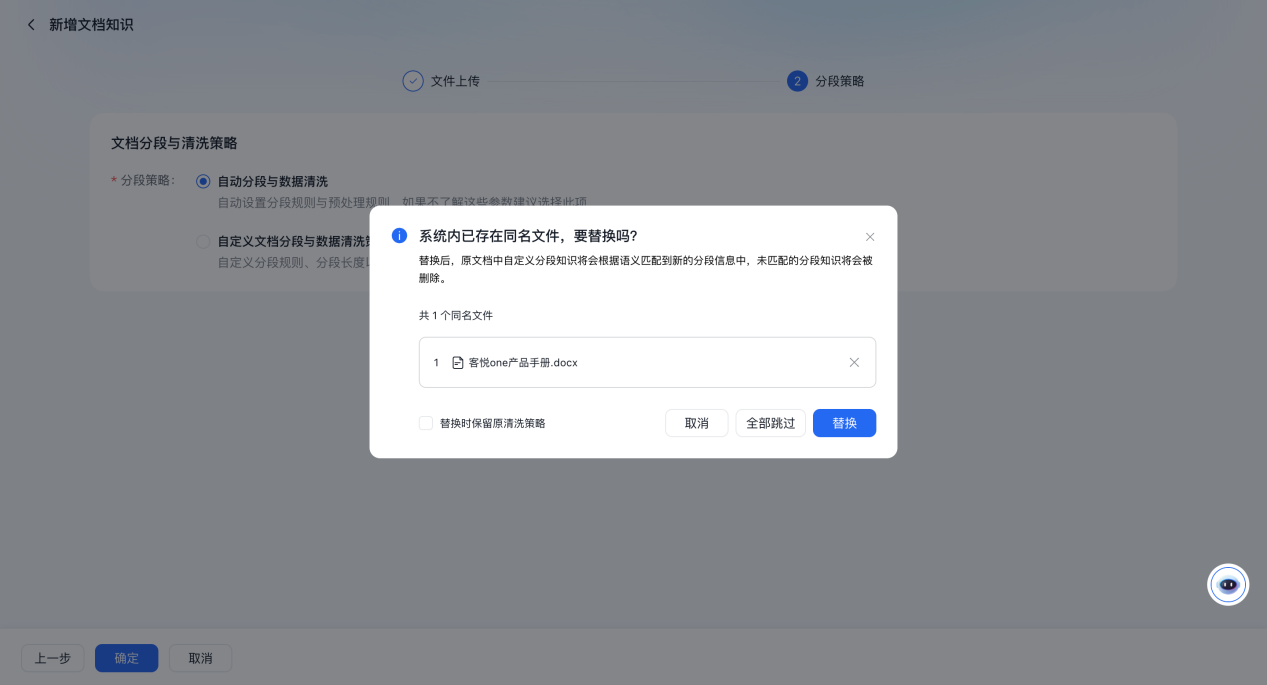Viewport: 1267px width, 685px height.
Task: Click the checkmark circle icon for step one
Action: (x=413, y=81)
